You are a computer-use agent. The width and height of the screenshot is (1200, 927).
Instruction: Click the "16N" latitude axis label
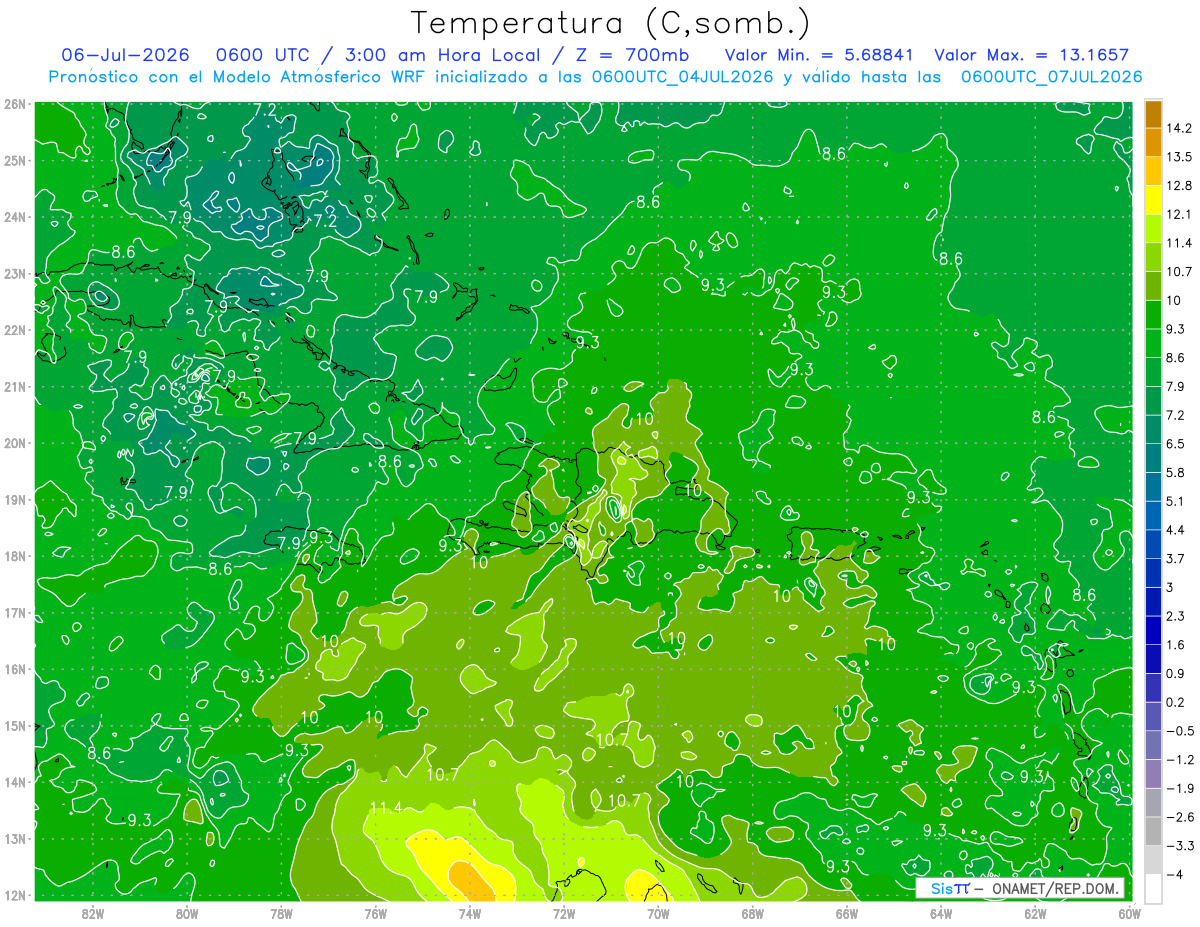click(x=14, y=669)
